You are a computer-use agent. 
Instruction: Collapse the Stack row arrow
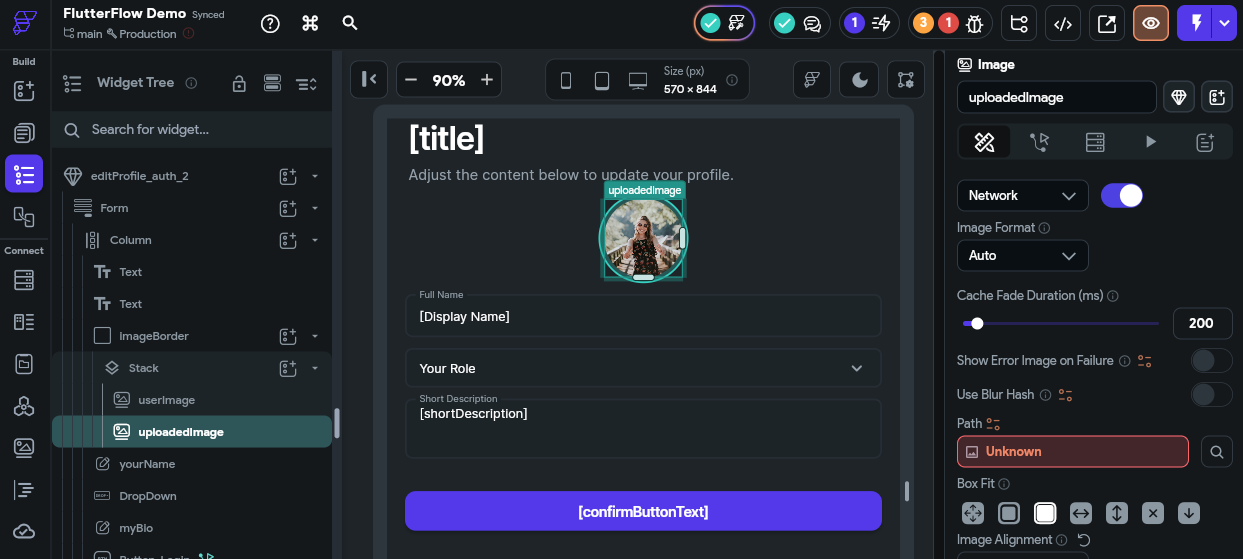click(x=315, y=368)
